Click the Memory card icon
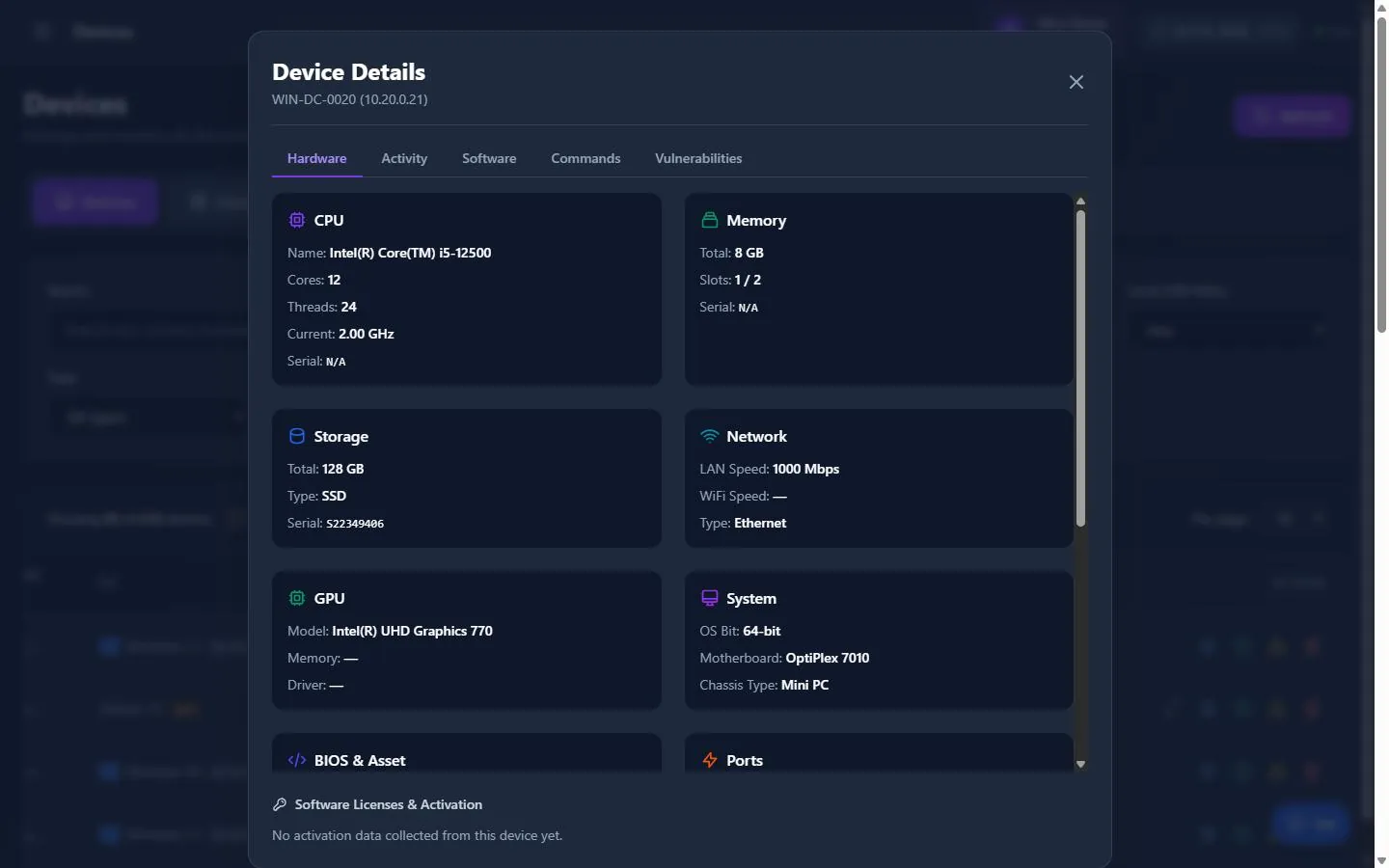 click(x=710, y=220)
